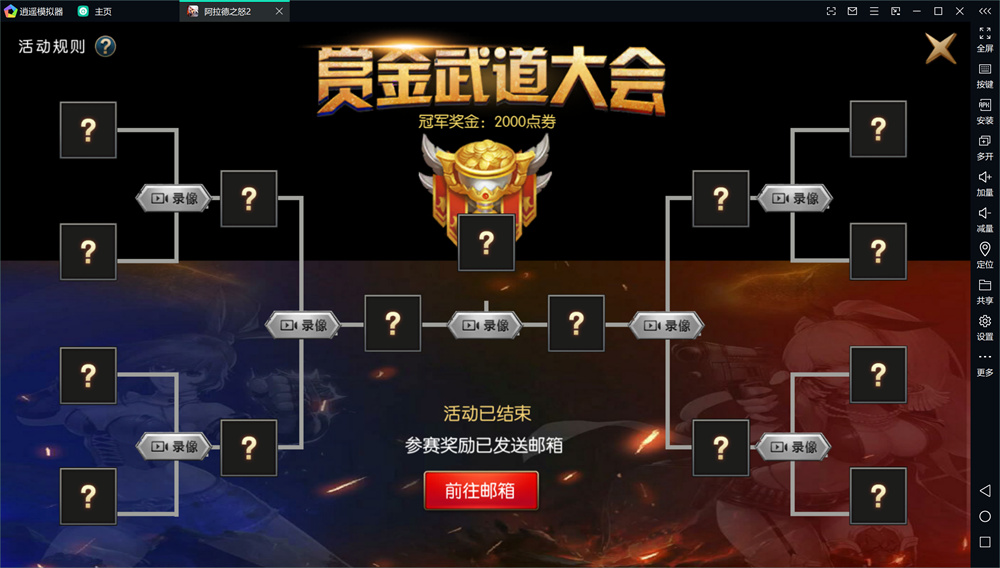Lower volume with the 减量 icon
Viewport: 1000px width, 568px height.
pos(985,219)
